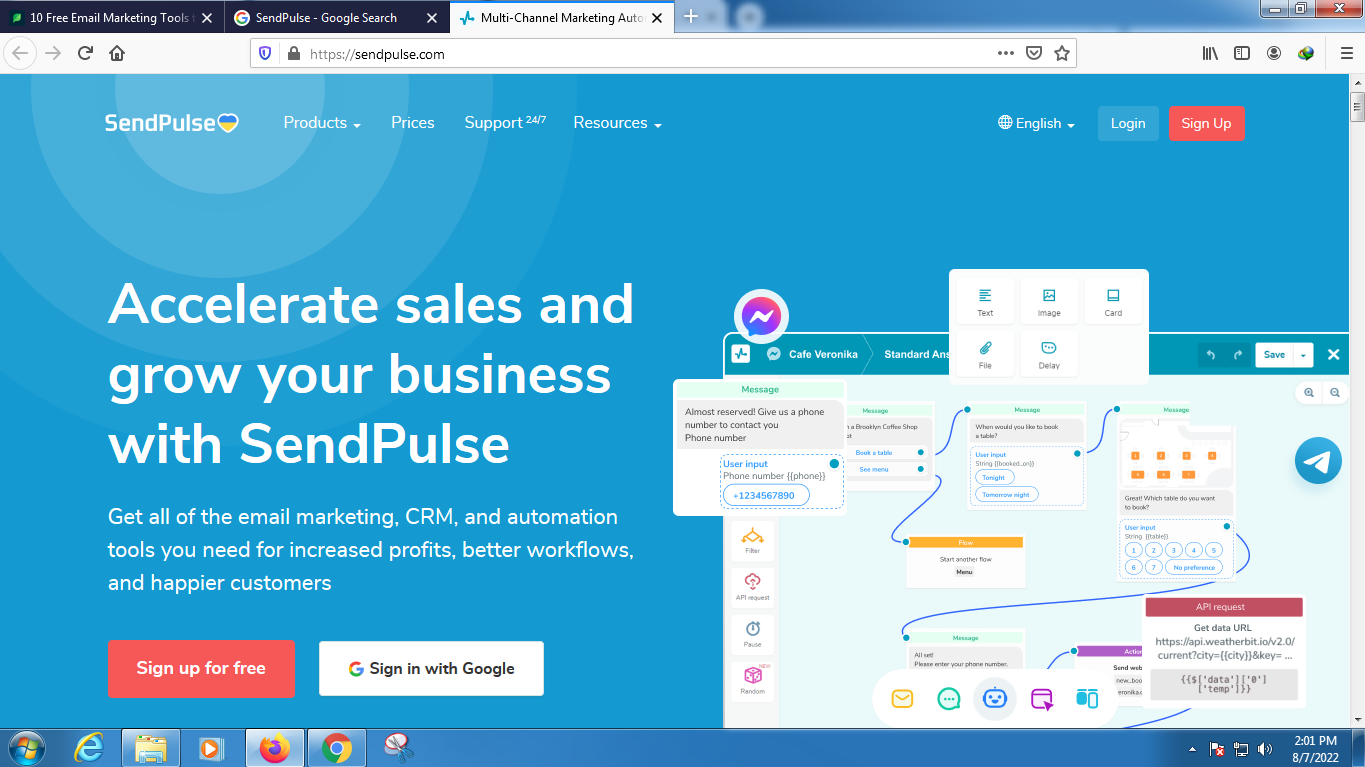This screenshot has height=767, width=1365.
Task: Click the Sign Up header button
Action: (1206, 124)
